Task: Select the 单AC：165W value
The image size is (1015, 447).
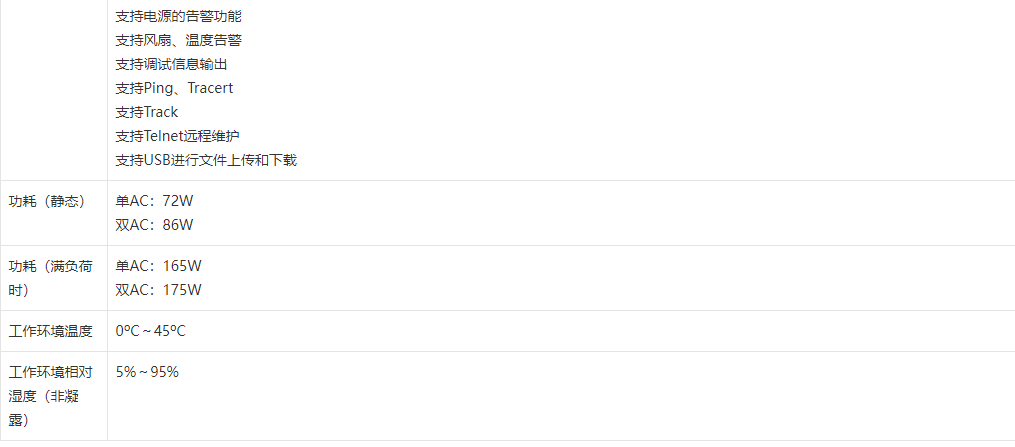Action: coord(158,266)
